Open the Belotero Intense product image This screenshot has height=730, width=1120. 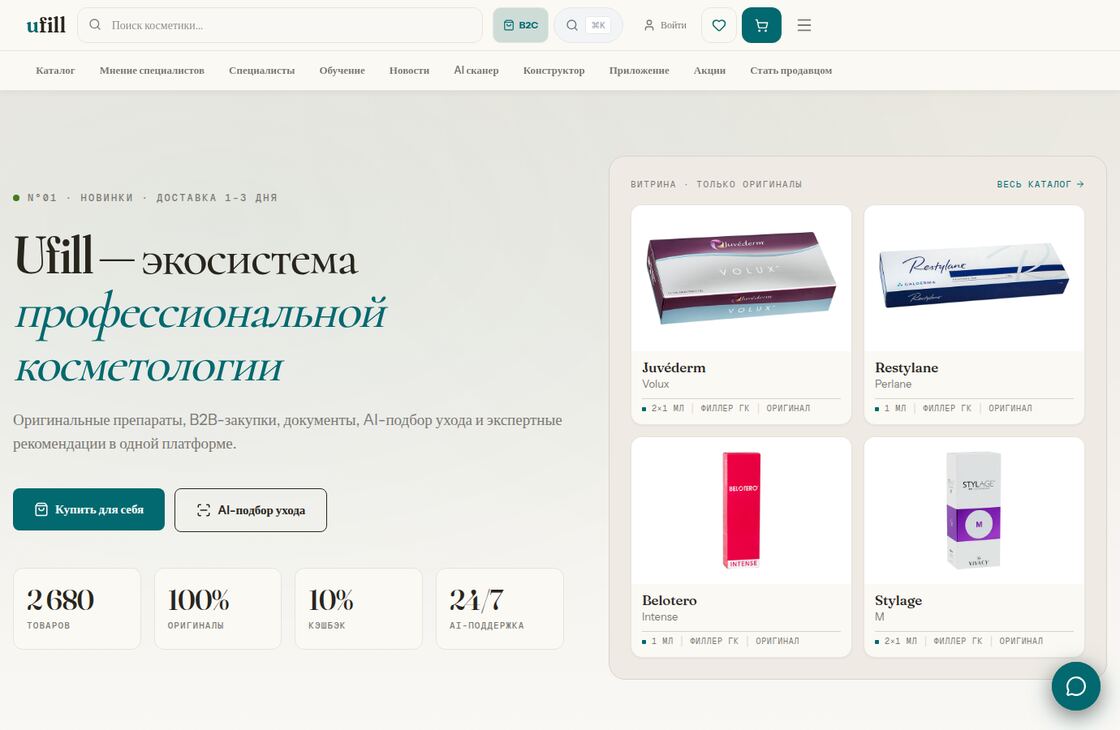coord(741,511)
